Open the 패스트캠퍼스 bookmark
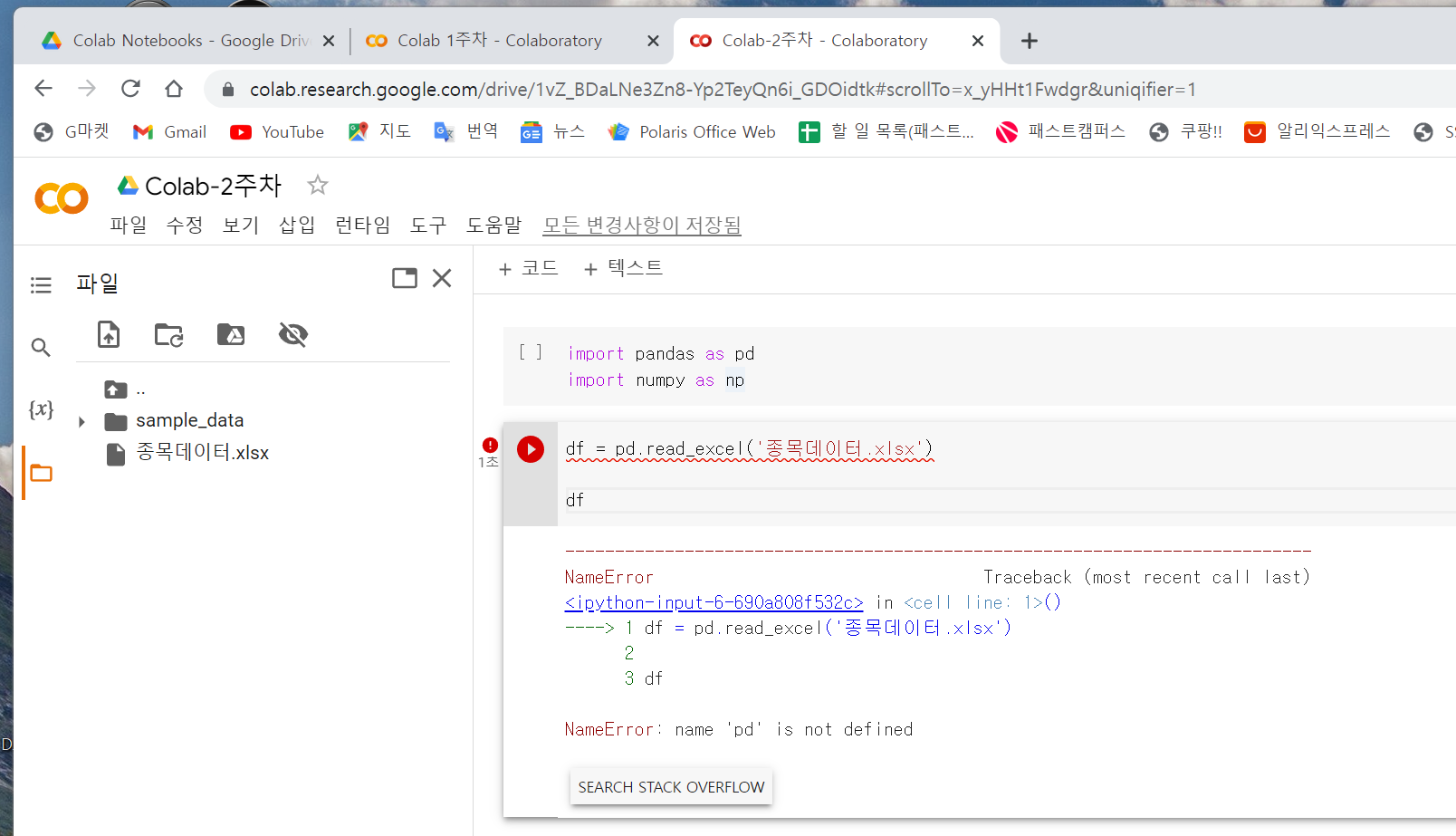The width and height of the screenshot is (1456, 836). (x=1060, y=131)
